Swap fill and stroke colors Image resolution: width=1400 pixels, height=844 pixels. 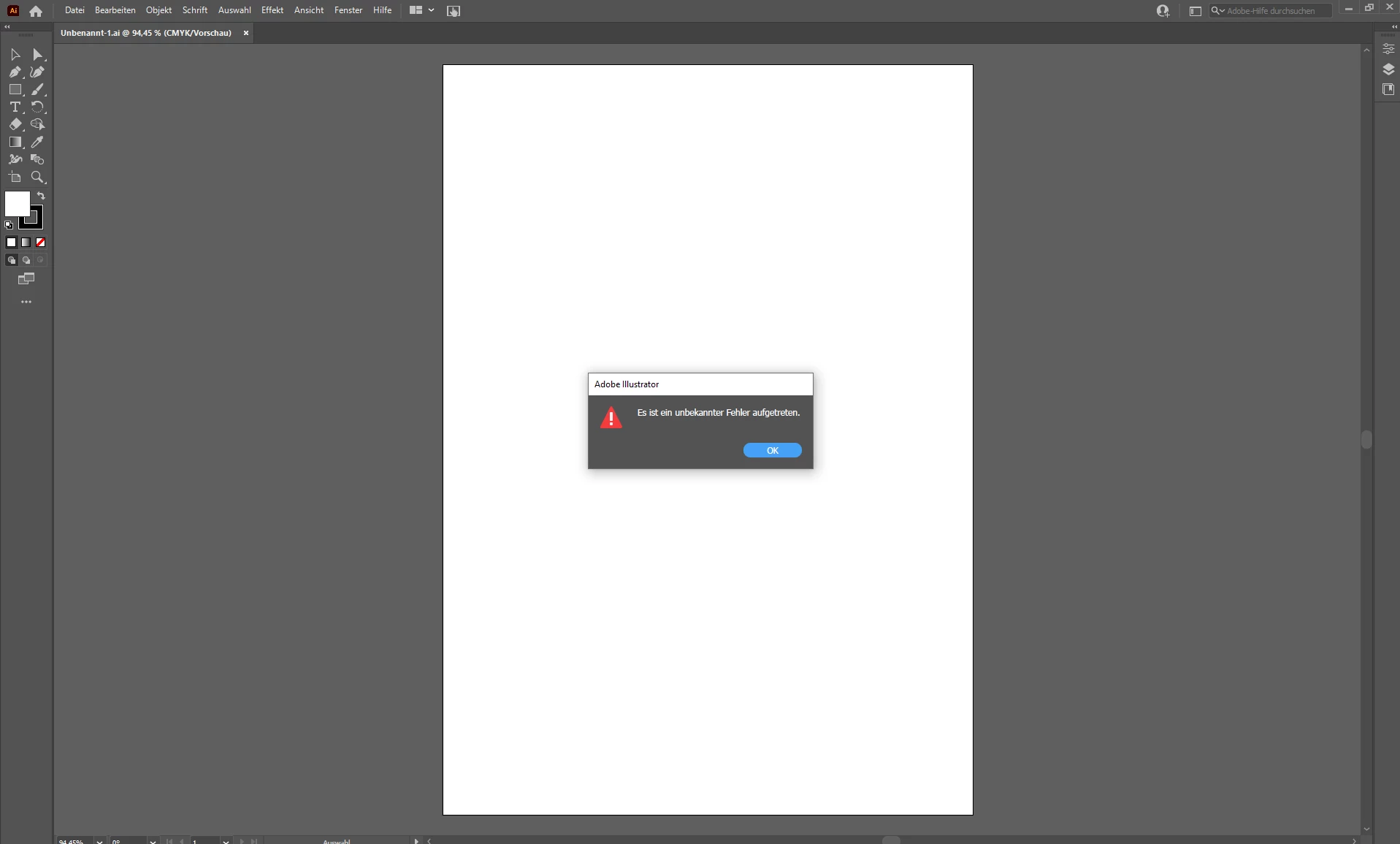[41, 196]
